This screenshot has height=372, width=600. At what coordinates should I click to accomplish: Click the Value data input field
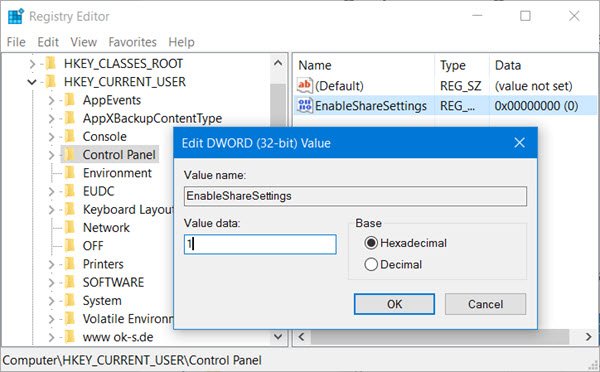260,244
